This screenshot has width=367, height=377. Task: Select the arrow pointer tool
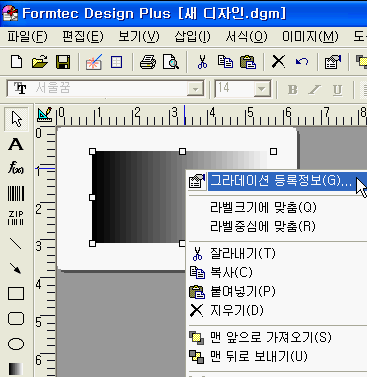(x=16, y=119)
